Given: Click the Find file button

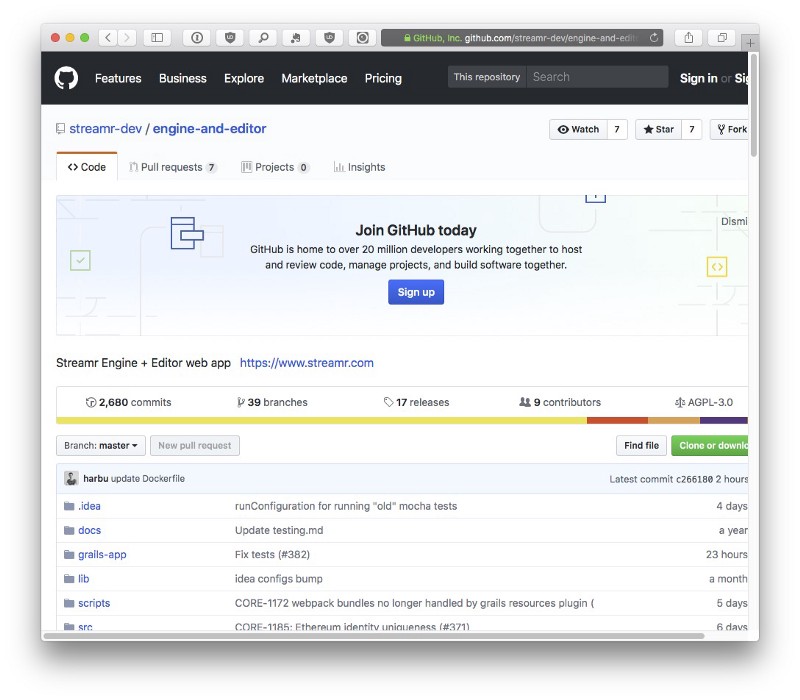Looking at the screenshot, I should tap(641, 445).
